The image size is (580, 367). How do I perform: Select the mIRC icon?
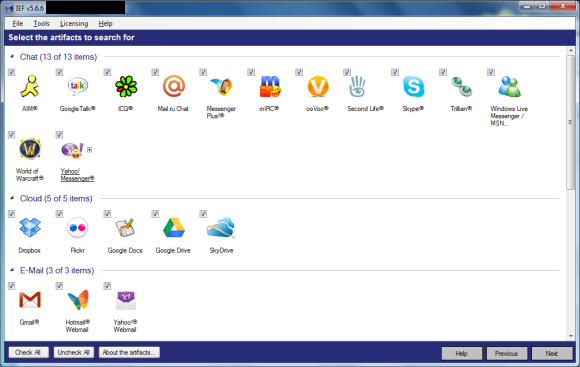[270, 86]
